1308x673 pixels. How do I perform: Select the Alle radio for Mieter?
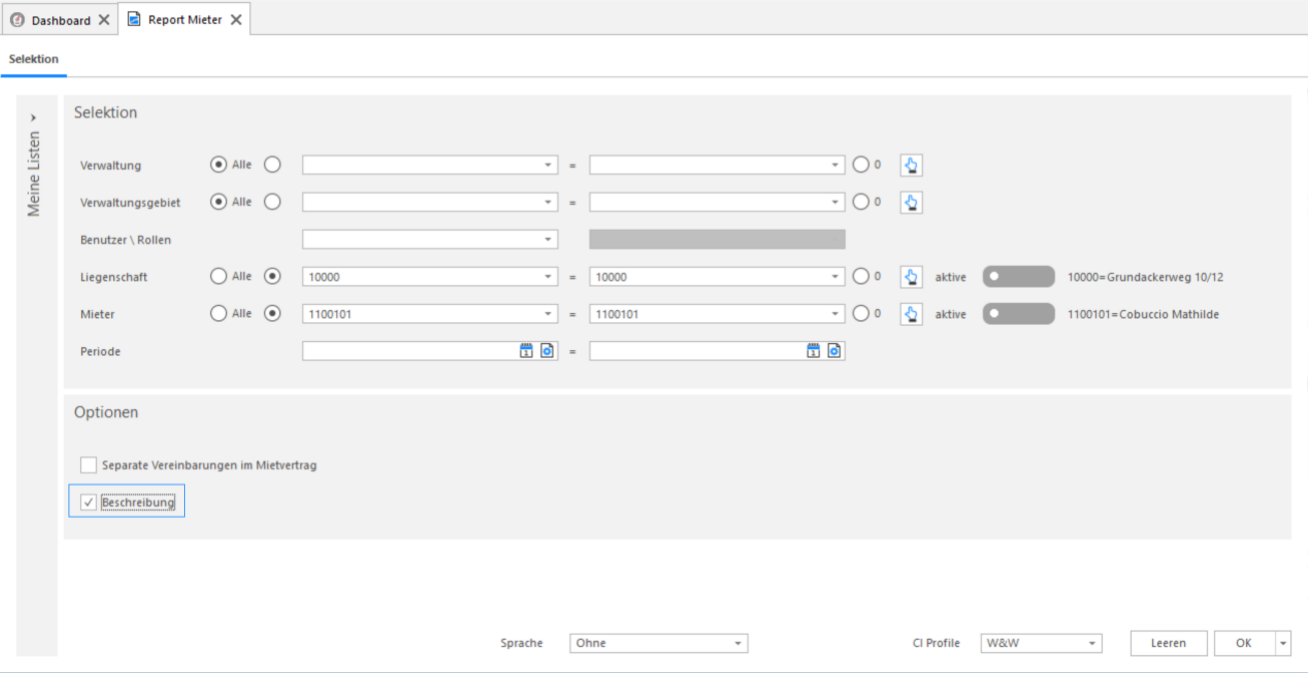tap(219, 314)
